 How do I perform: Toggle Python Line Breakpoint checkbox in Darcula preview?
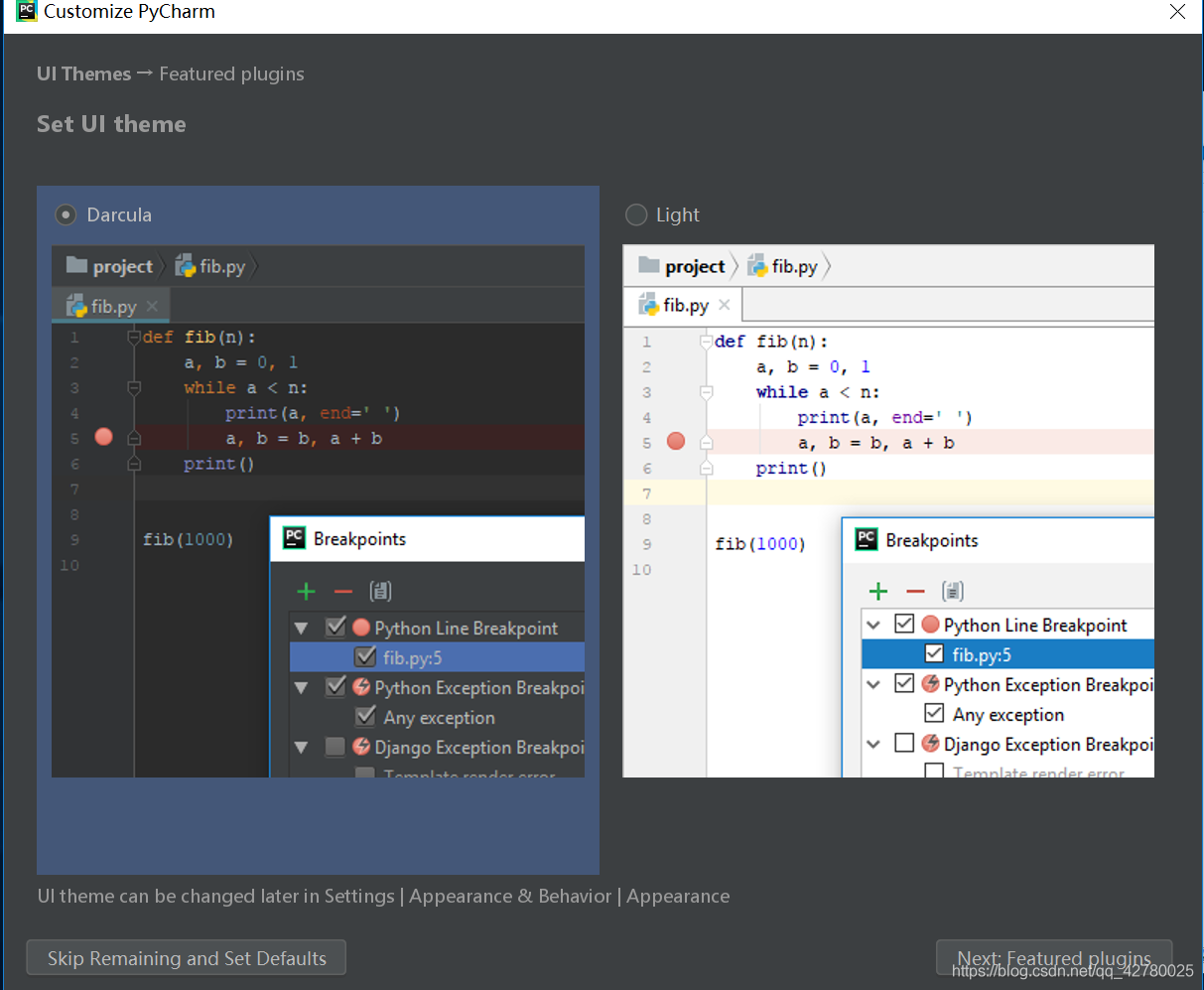click(x=335, y=627)
